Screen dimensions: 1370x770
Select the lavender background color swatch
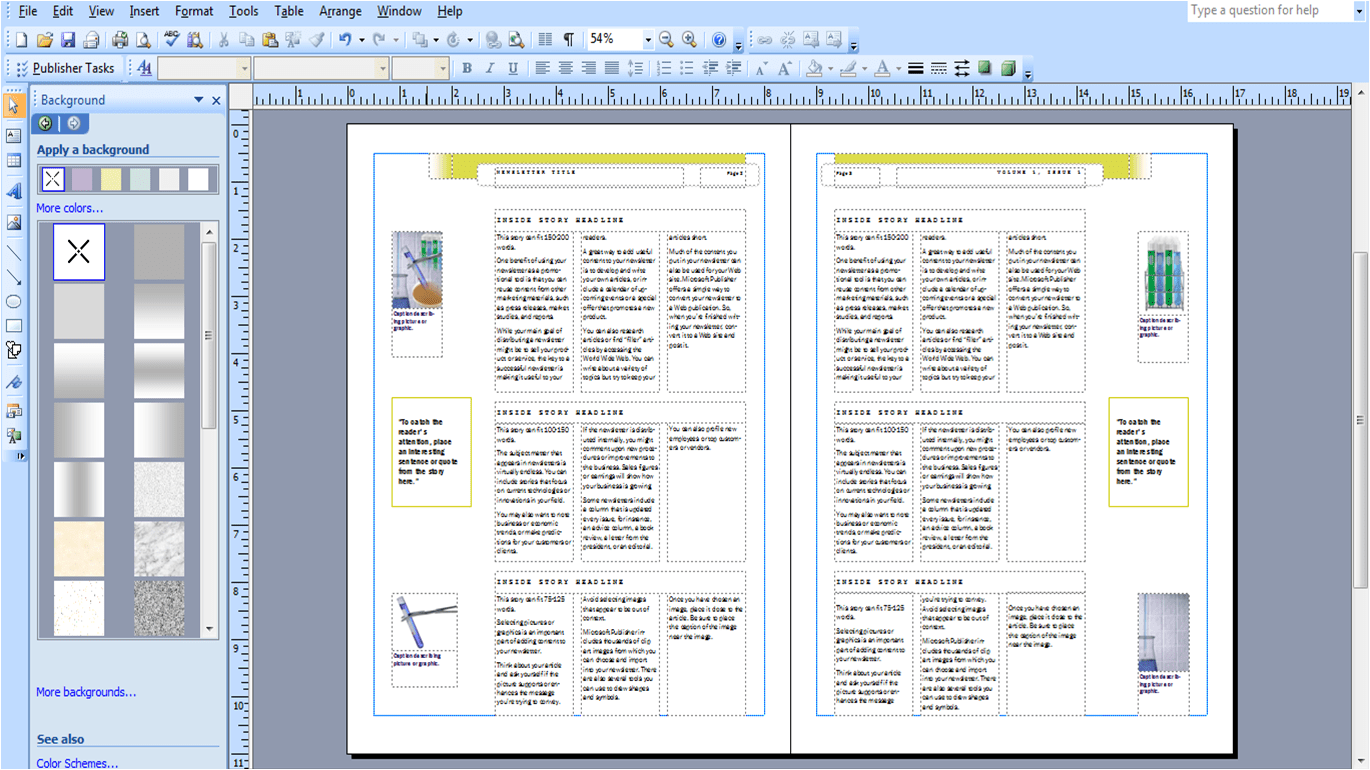pos(82,179)
